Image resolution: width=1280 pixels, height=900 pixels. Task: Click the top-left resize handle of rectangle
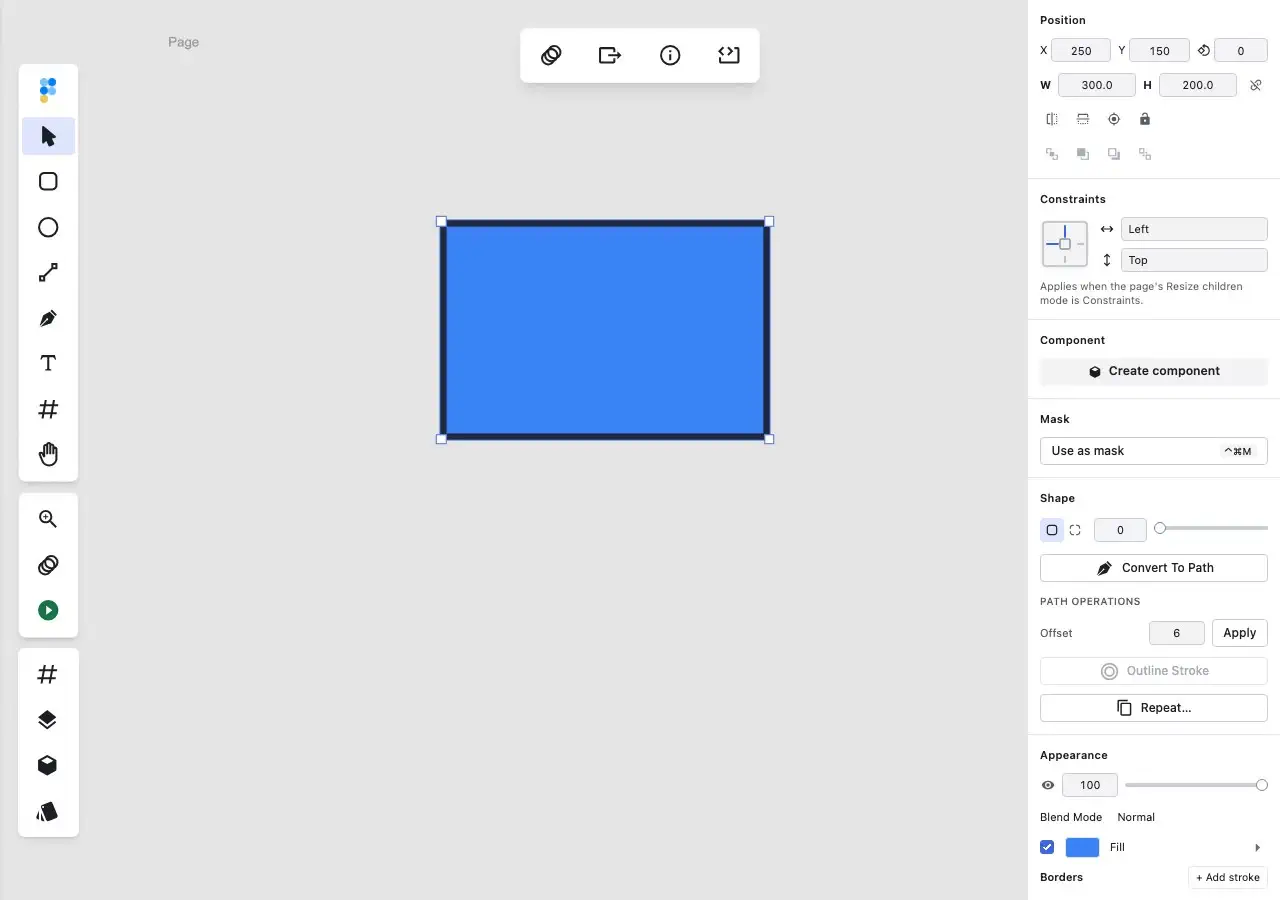[441, 221]
